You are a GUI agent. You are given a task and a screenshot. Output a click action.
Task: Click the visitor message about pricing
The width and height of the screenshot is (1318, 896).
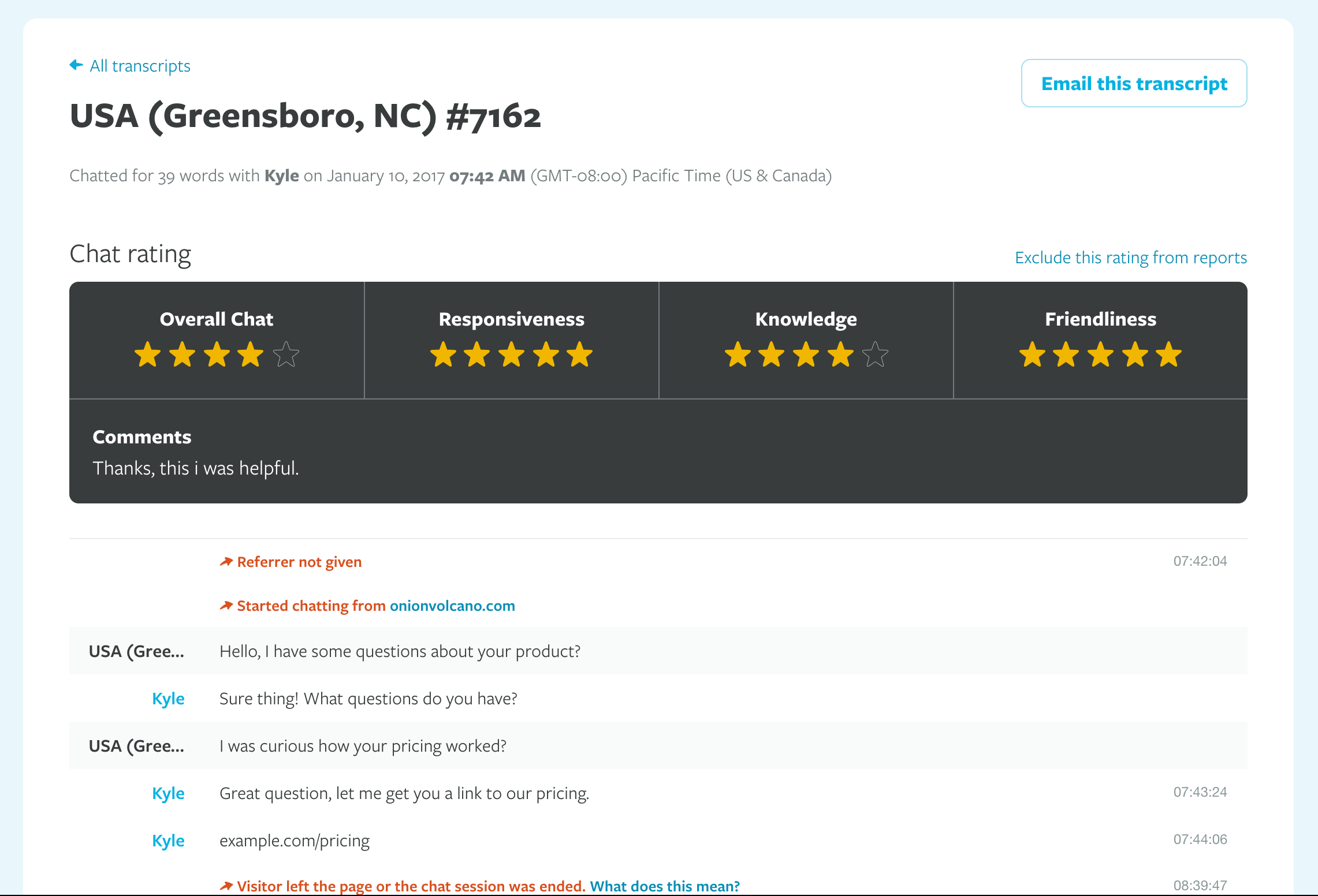[x=363, y=746]
